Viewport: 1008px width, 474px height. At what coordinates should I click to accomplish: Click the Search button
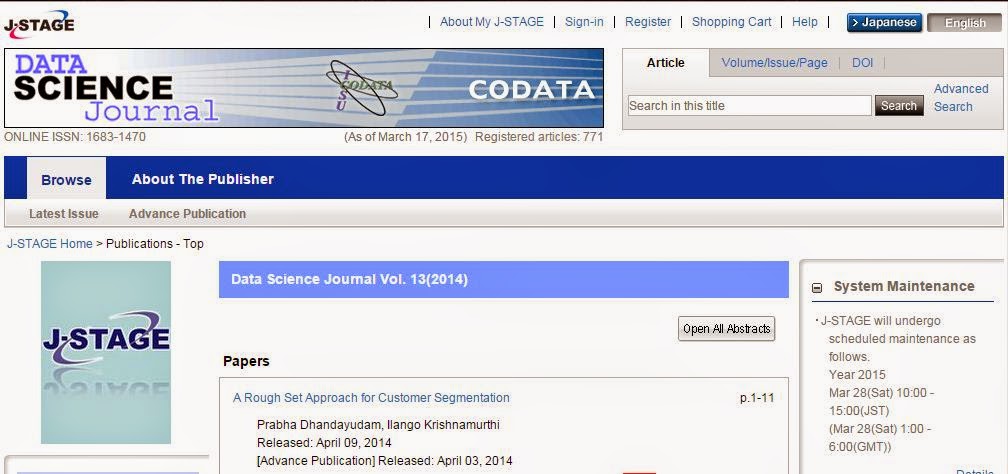pyautogui.click(x=899, y=105)
